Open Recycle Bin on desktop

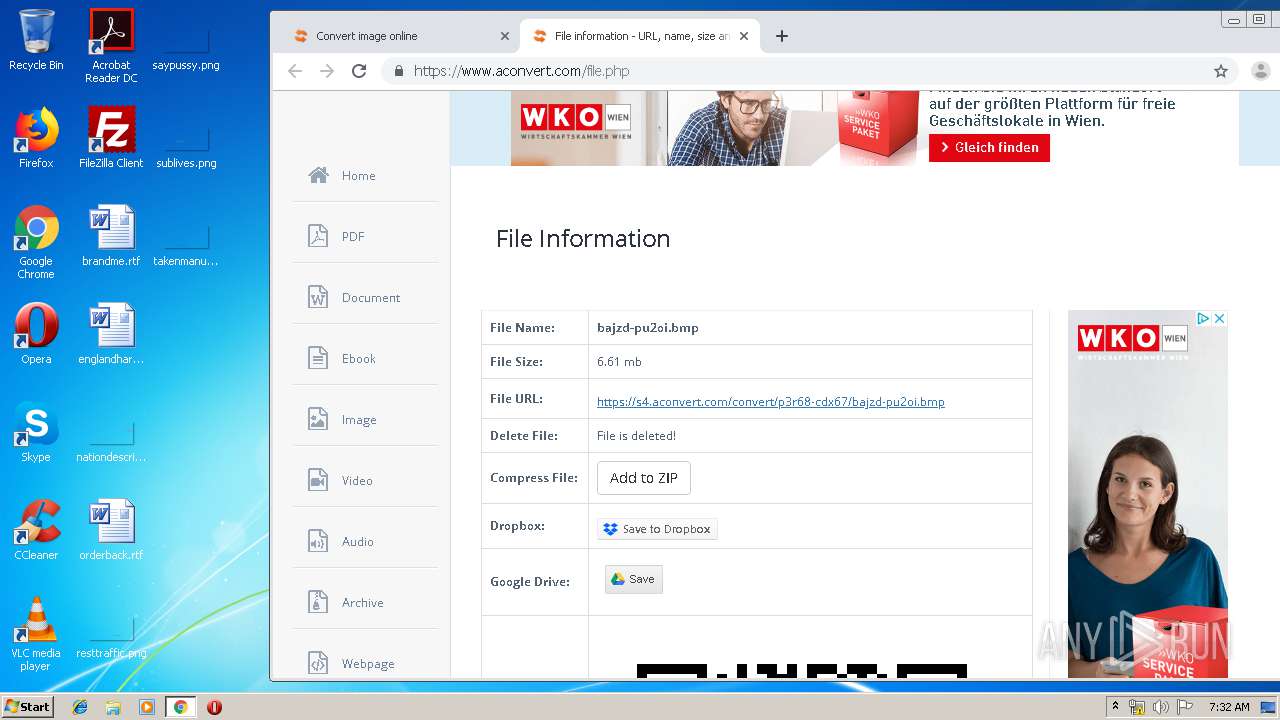tap(36, 40)
